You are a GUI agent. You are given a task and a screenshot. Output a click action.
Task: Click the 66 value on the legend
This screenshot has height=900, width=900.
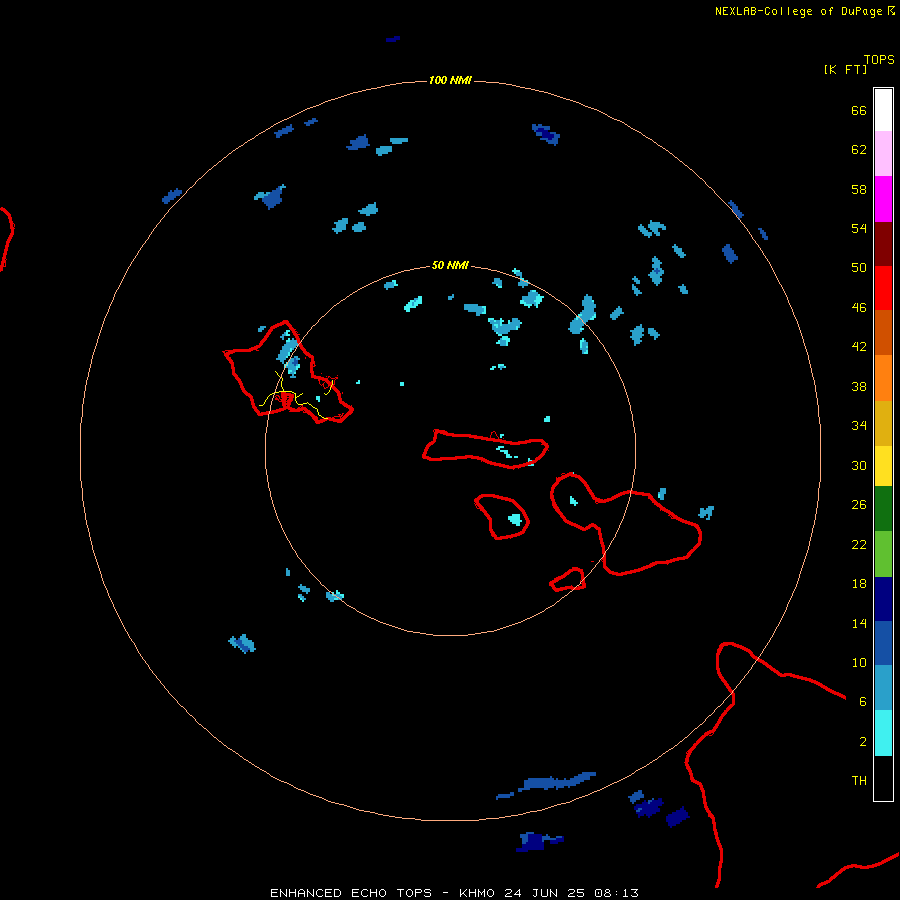(x=859, y=110)
